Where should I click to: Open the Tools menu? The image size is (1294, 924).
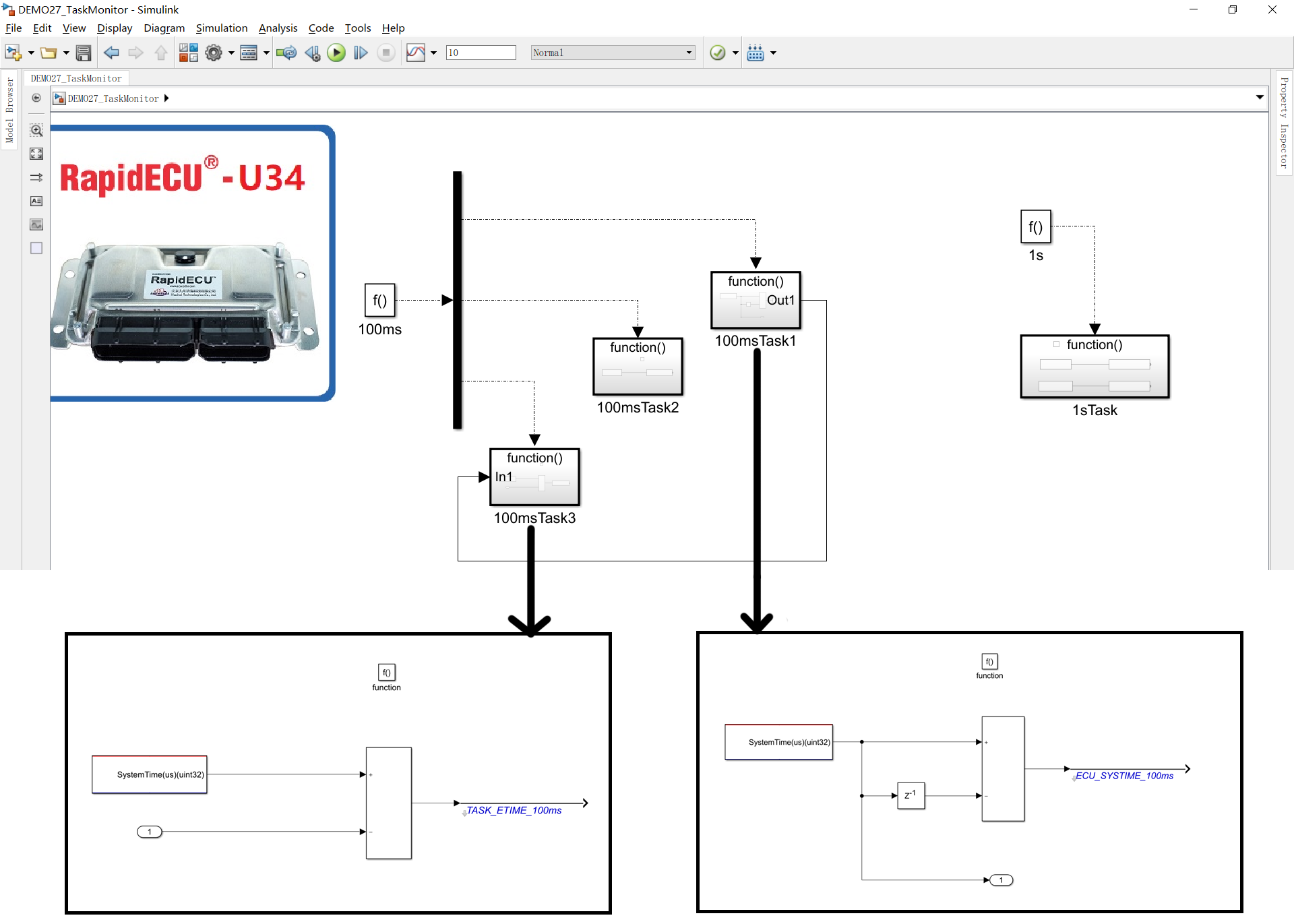[x=358, y=28]
